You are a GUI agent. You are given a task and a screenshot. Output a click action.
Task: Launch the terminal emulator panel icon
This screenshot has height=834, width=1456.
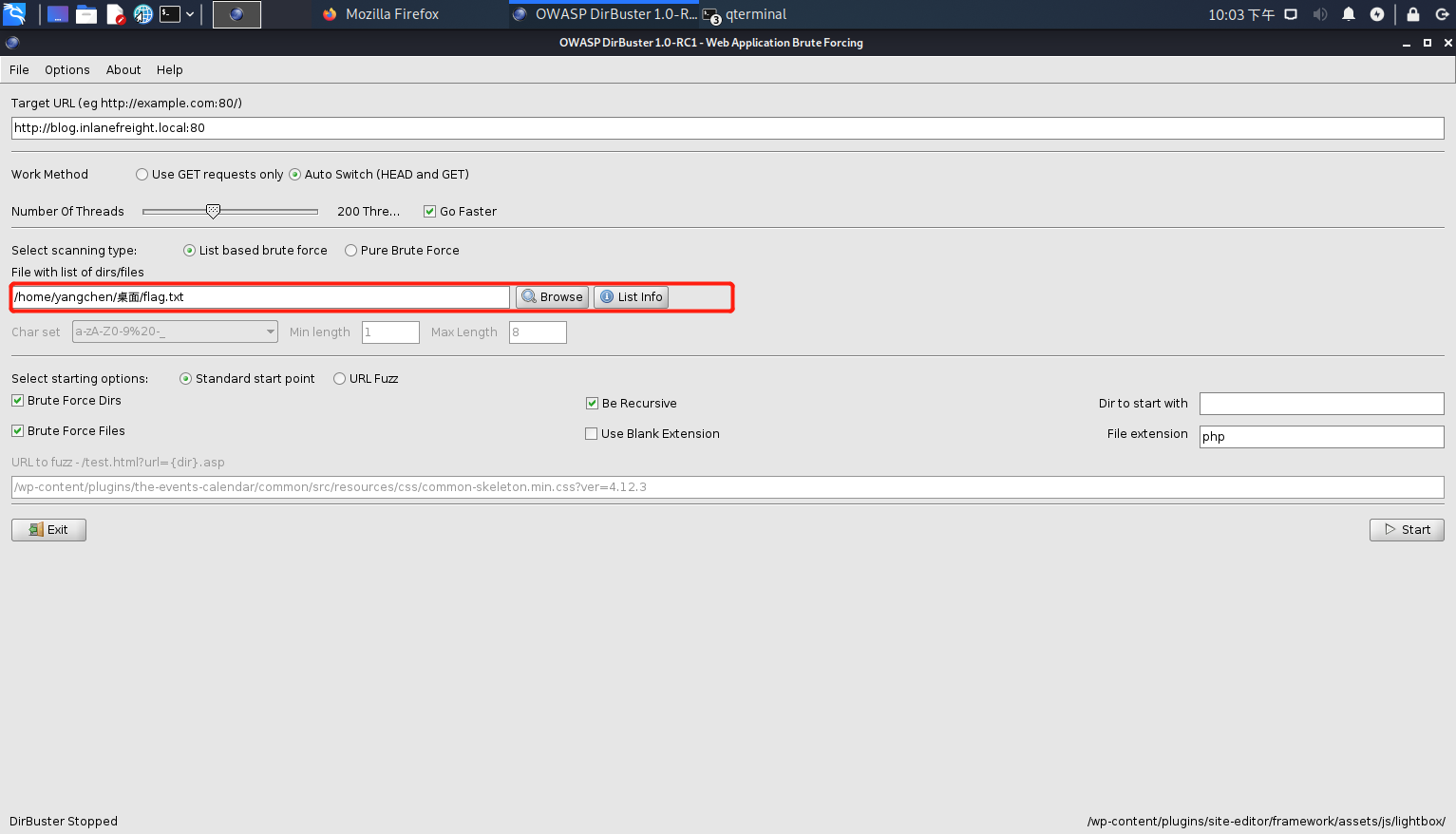[x=170, y=14]
